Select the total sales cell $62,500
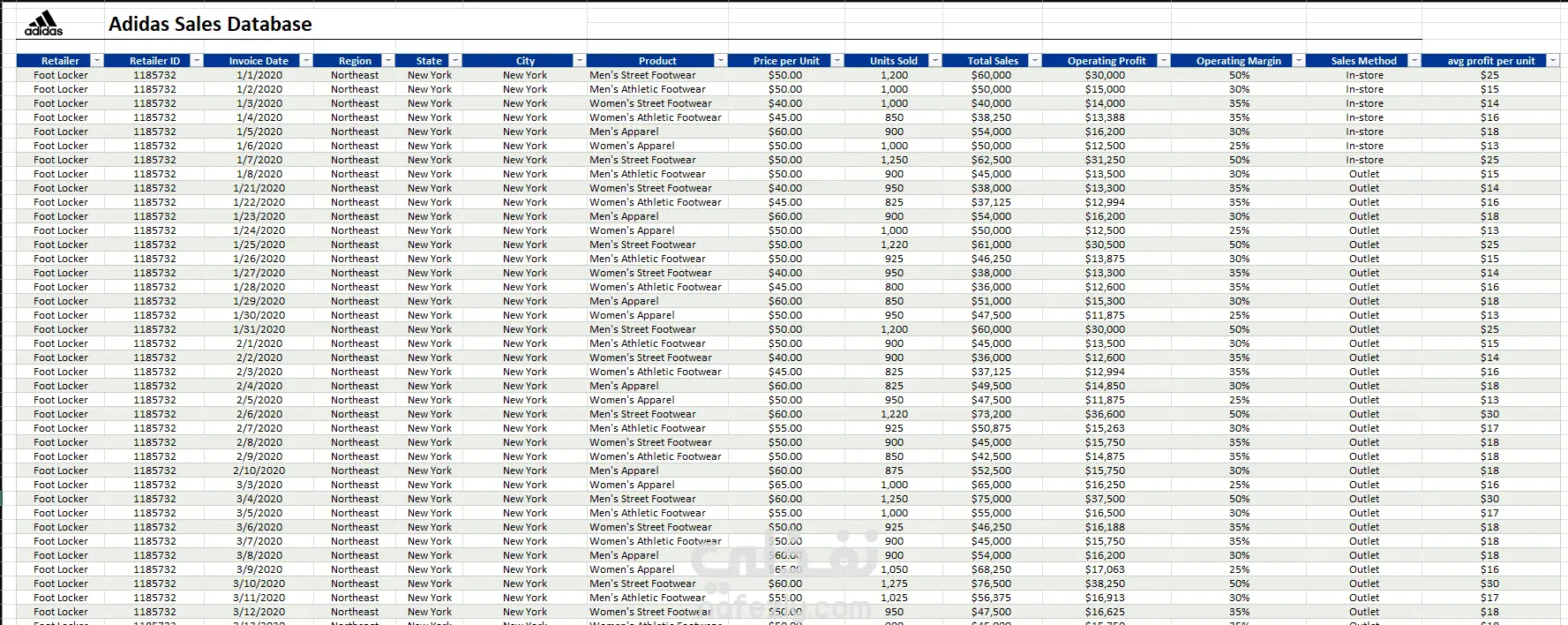The height and width of the screenshot is (625, 1568). point(992,160)
